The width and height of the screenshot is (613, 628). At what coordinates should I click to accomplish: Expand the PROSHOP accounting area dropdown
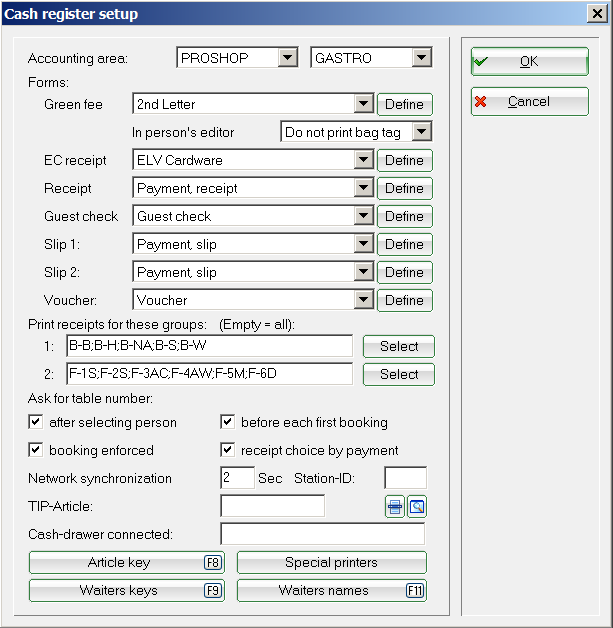pos(288,58)
